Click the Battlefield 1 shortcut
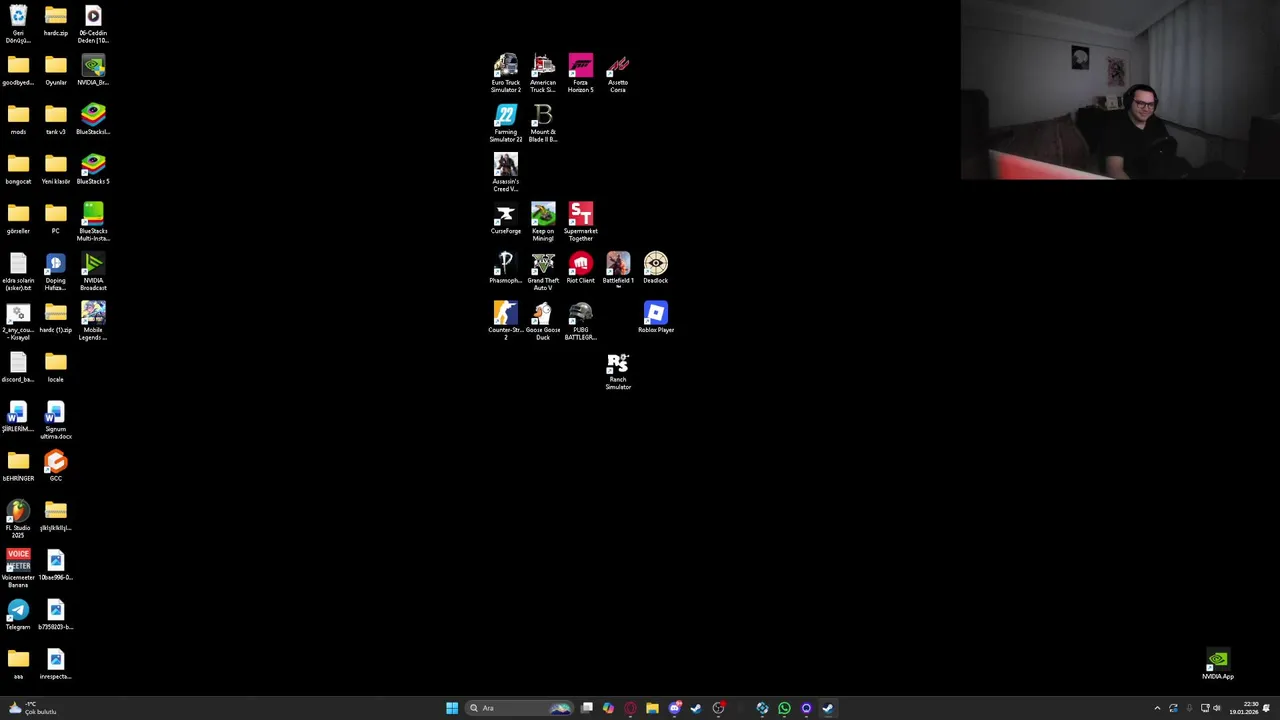The image size is (1280, 720). tap(618, 268)
